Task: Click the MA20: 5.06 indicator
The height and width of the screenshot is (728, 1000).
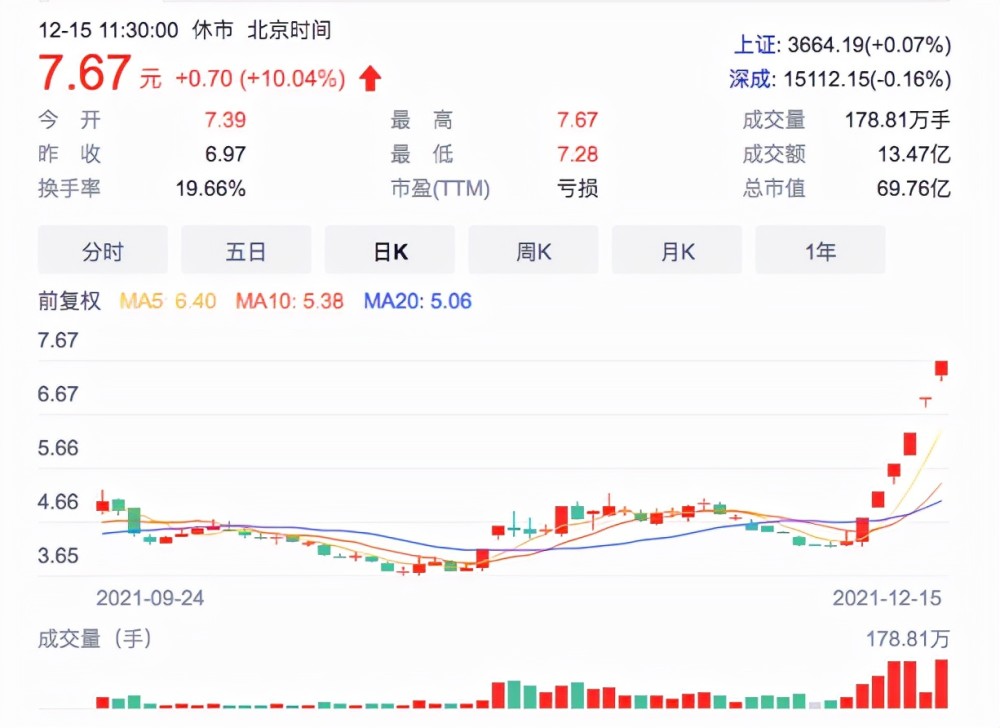Action: point(418,301)
